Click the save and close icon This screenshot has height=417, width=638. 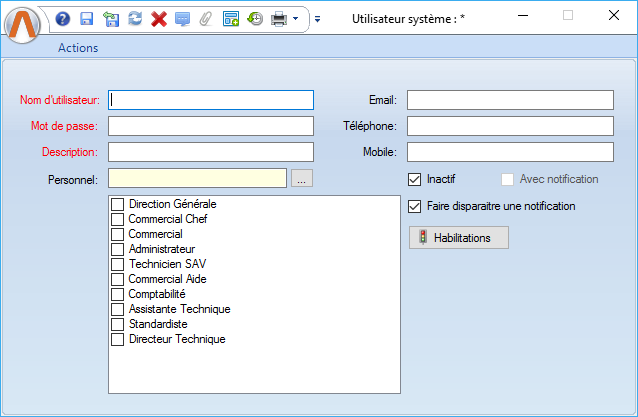tap(110, 18)
